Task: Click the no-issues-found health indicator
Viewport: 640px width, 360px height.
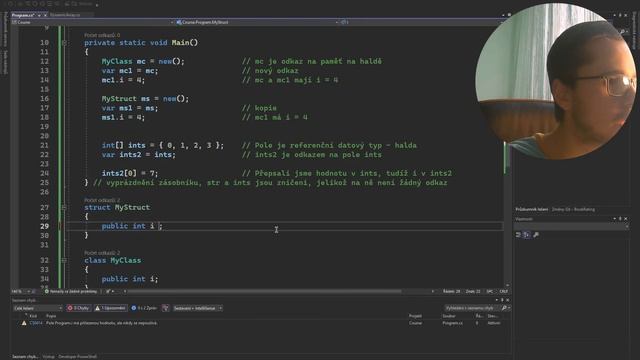Action: (x=71, y=291)
